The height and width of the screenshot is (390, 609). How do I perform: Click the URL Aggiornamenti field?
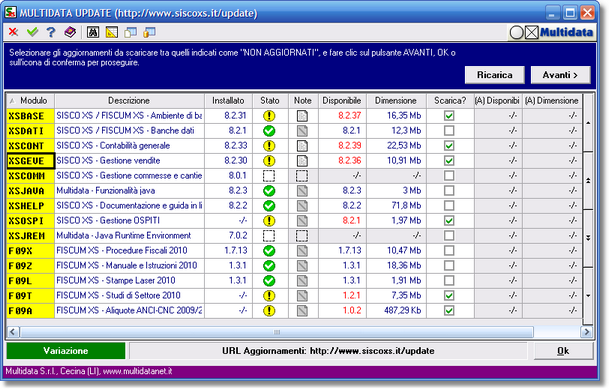click(328, 351)
